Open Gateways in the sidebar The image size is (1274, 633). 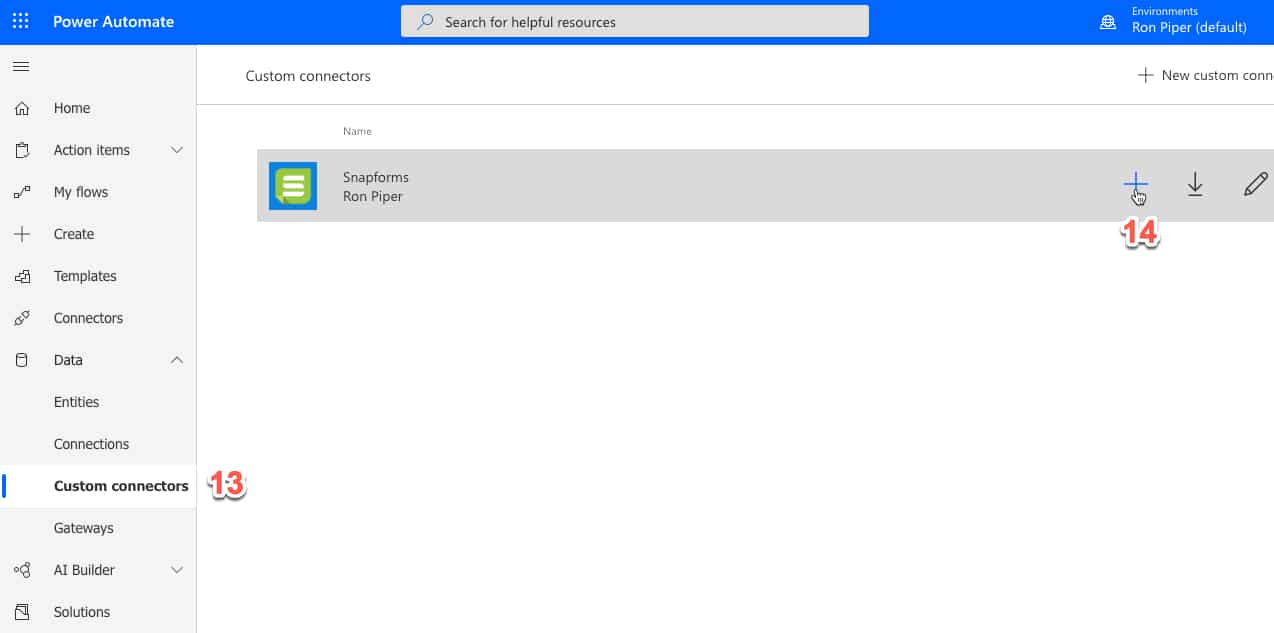(x=83, y=528)
